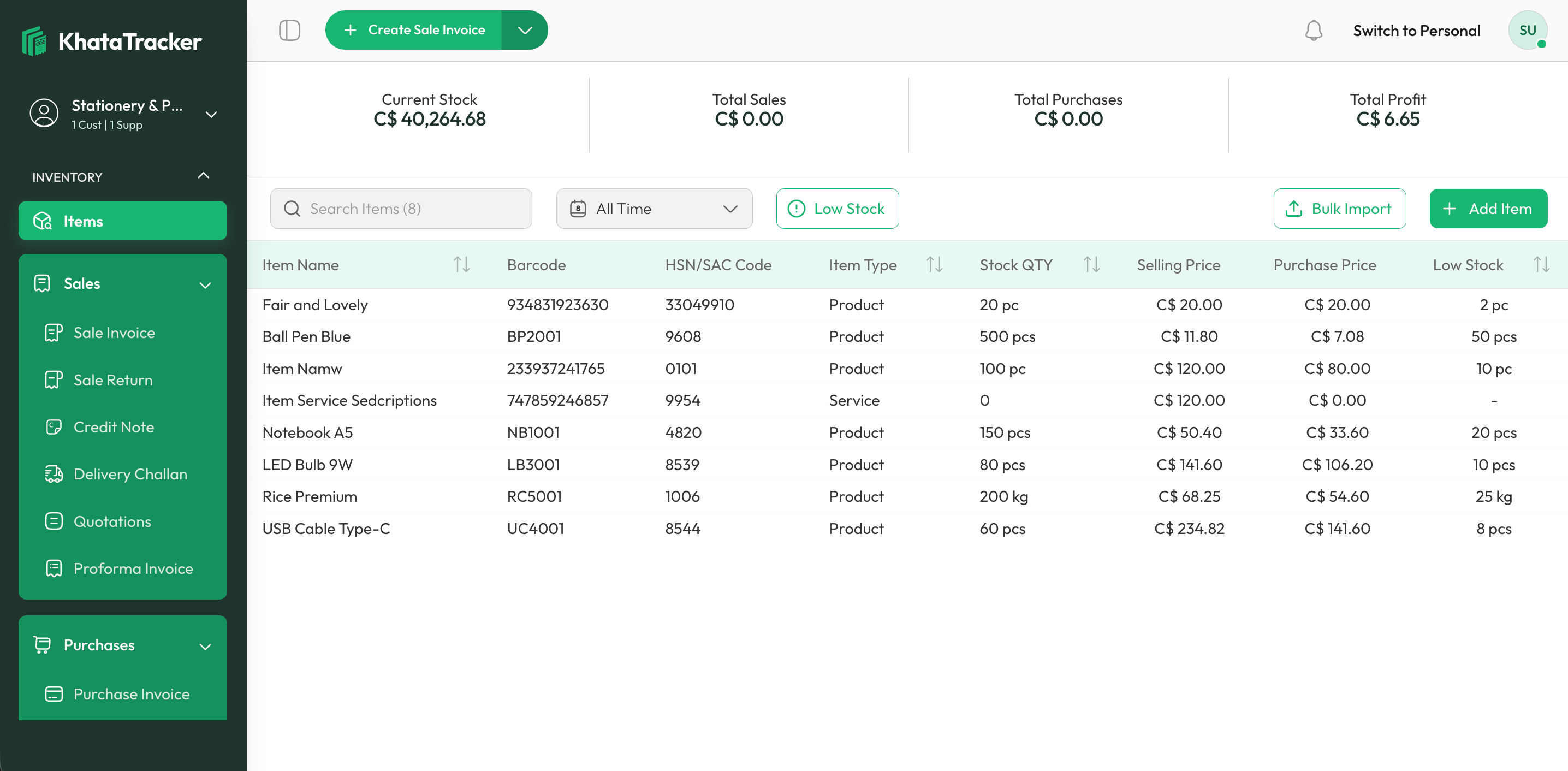Image resolution: width=1568 pixels, height=771 pixels.
Task: Open Create Sale Invoice dropdown arrow
Action: tap(525, 30)
